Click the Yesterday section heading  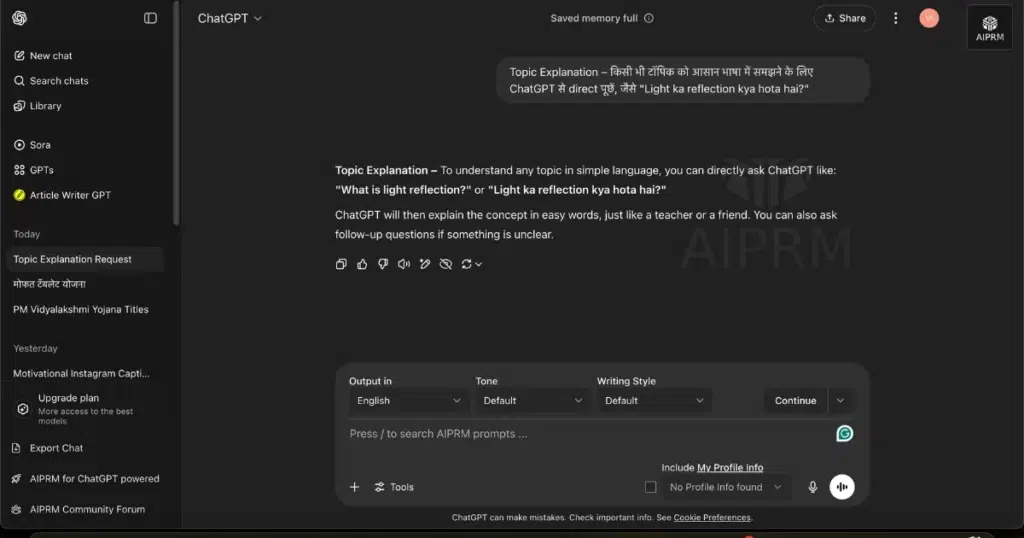35,349
